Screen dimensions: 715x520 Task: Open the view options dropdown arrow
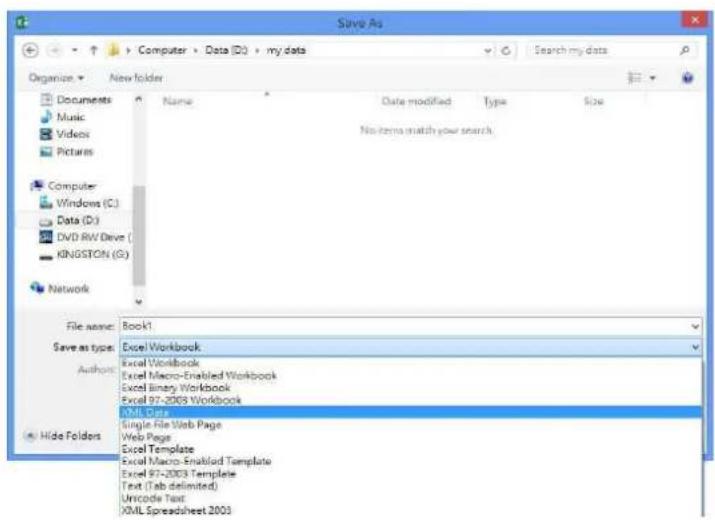pos(653,78)
